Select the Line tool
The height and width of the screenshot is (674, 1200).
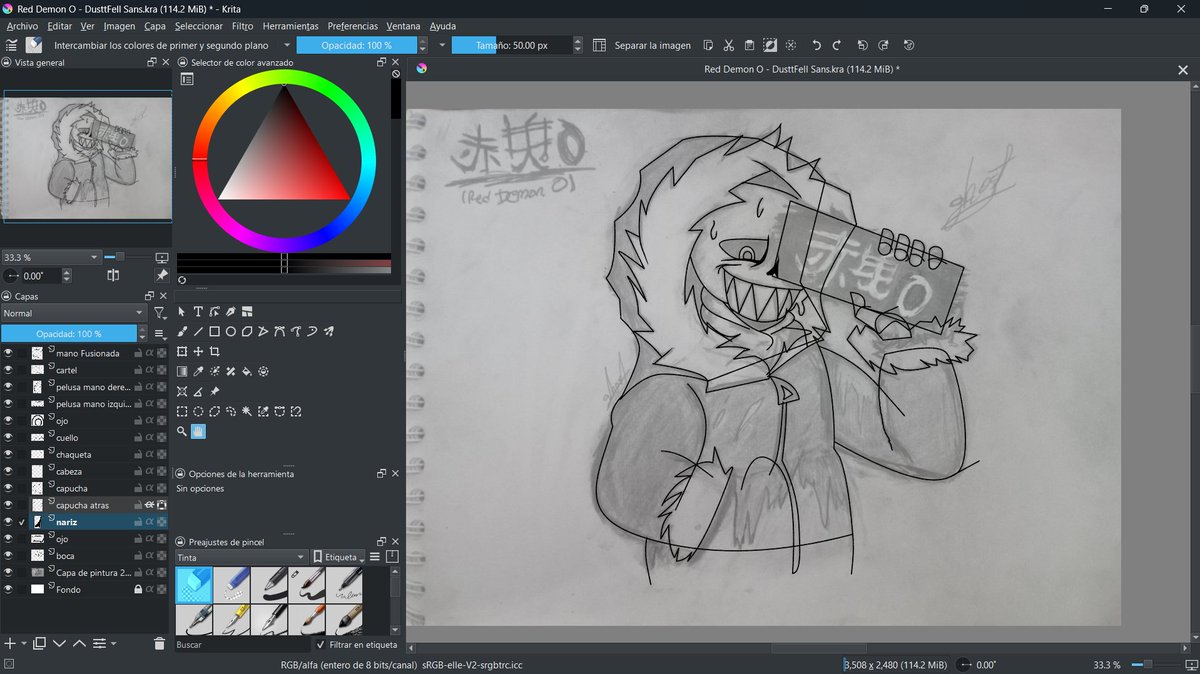click(198, 331)
